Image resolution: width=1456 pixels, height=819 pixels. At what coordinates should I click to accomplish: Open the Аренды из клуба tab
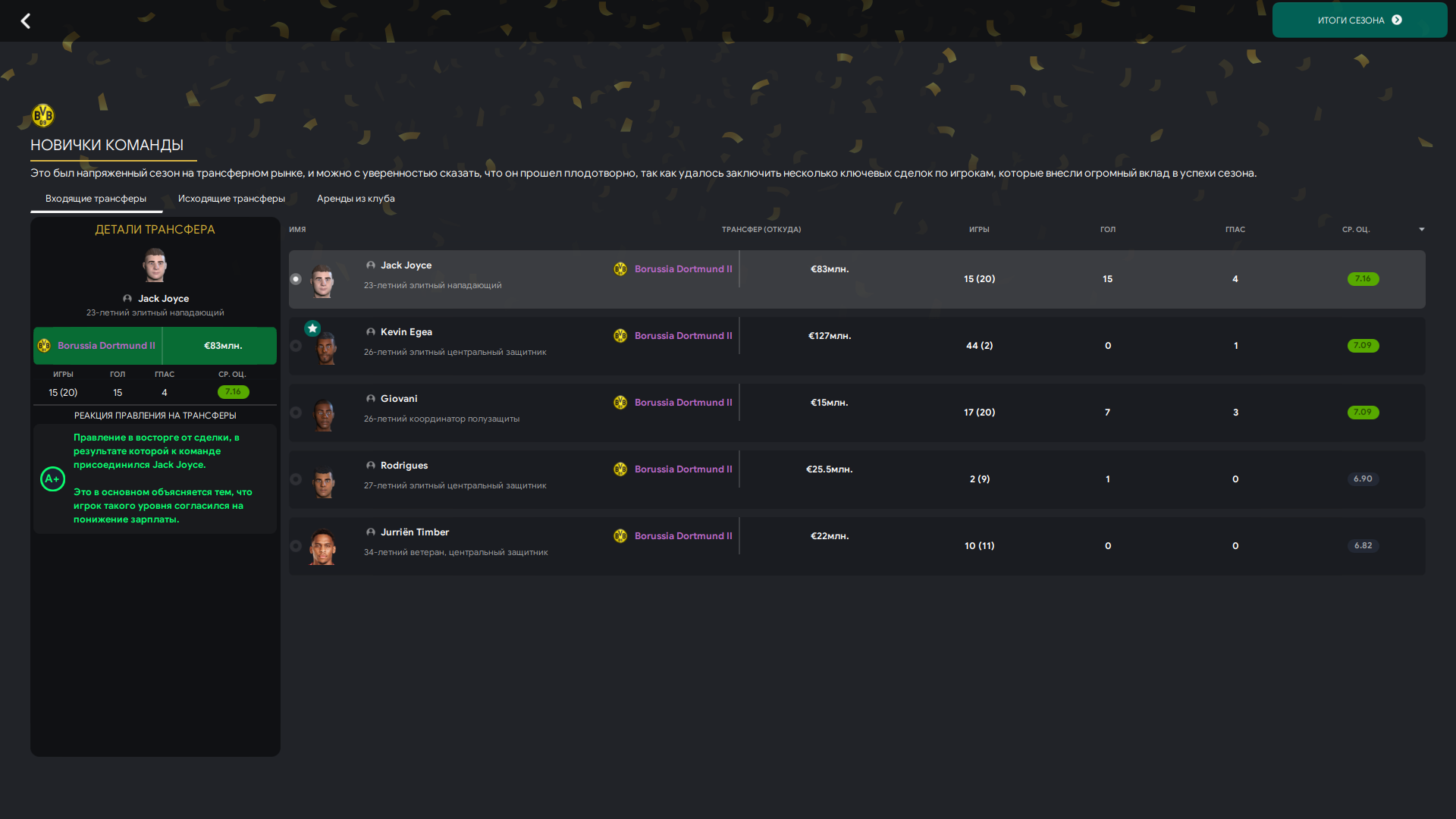click(356, 199)
